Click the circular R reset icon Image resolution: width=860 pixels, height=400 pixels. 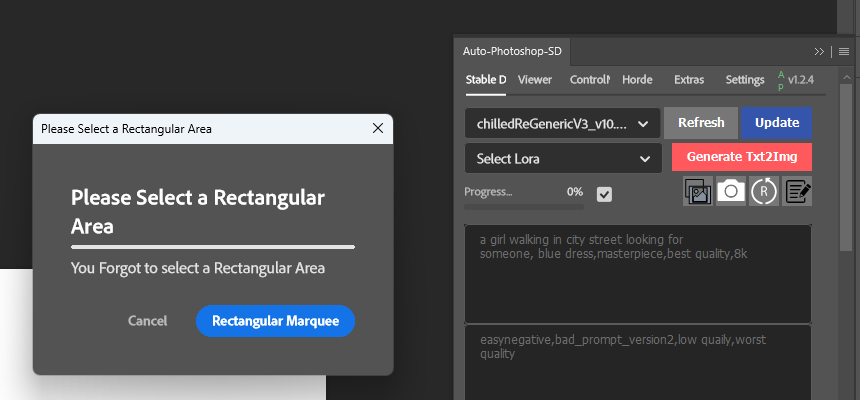pyautogui.click(x=764, y=191)
